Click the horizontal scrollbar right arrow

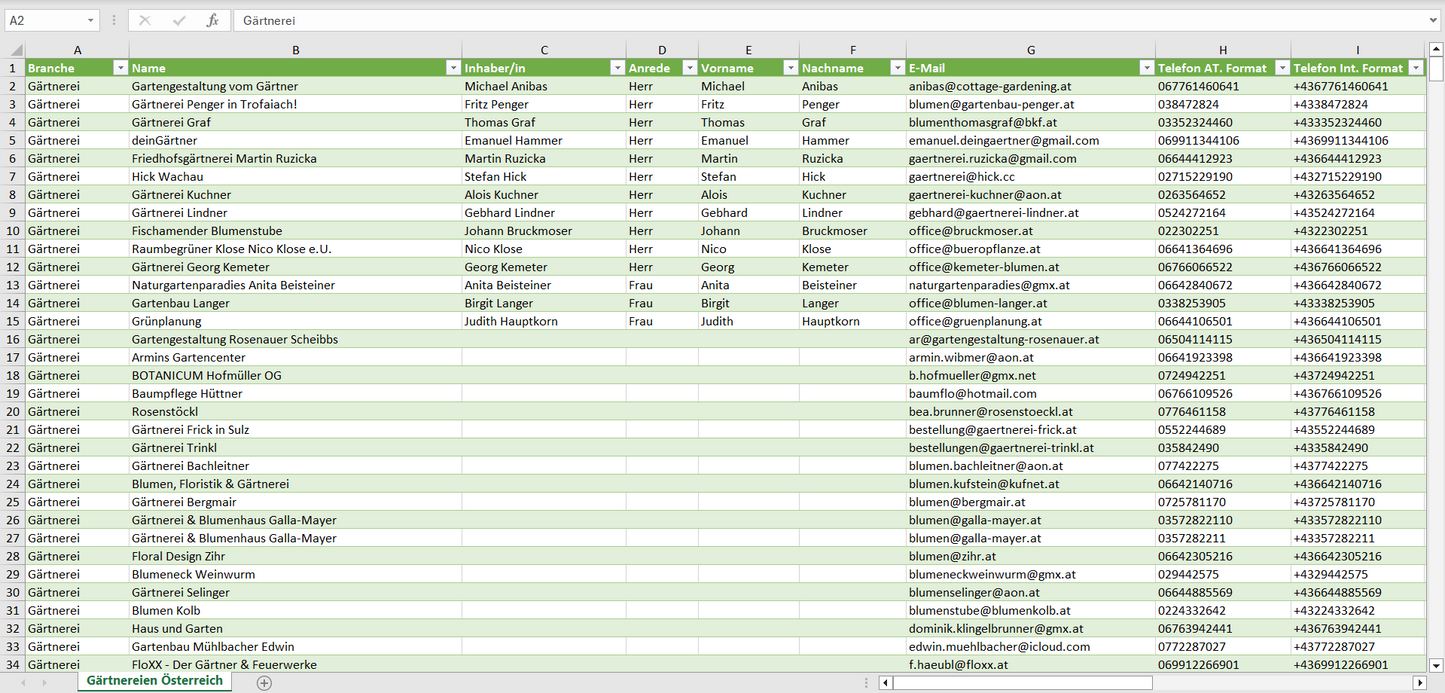[x=1419, y=683]
